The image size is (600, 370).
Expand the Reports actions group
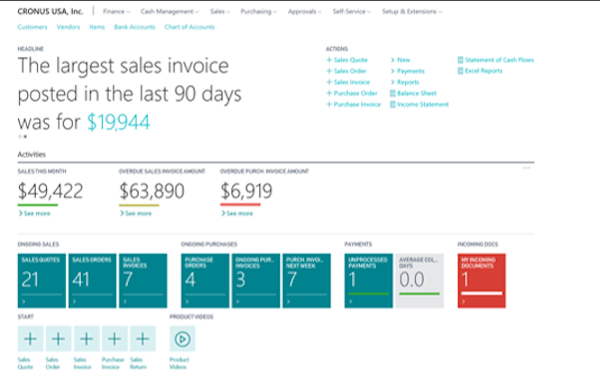(404, 82)
